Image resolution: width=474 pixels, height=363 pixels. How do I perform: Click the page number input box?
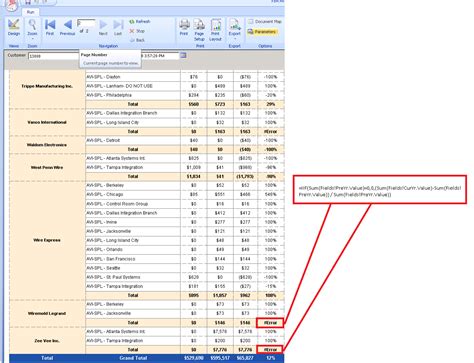point(86,23)
